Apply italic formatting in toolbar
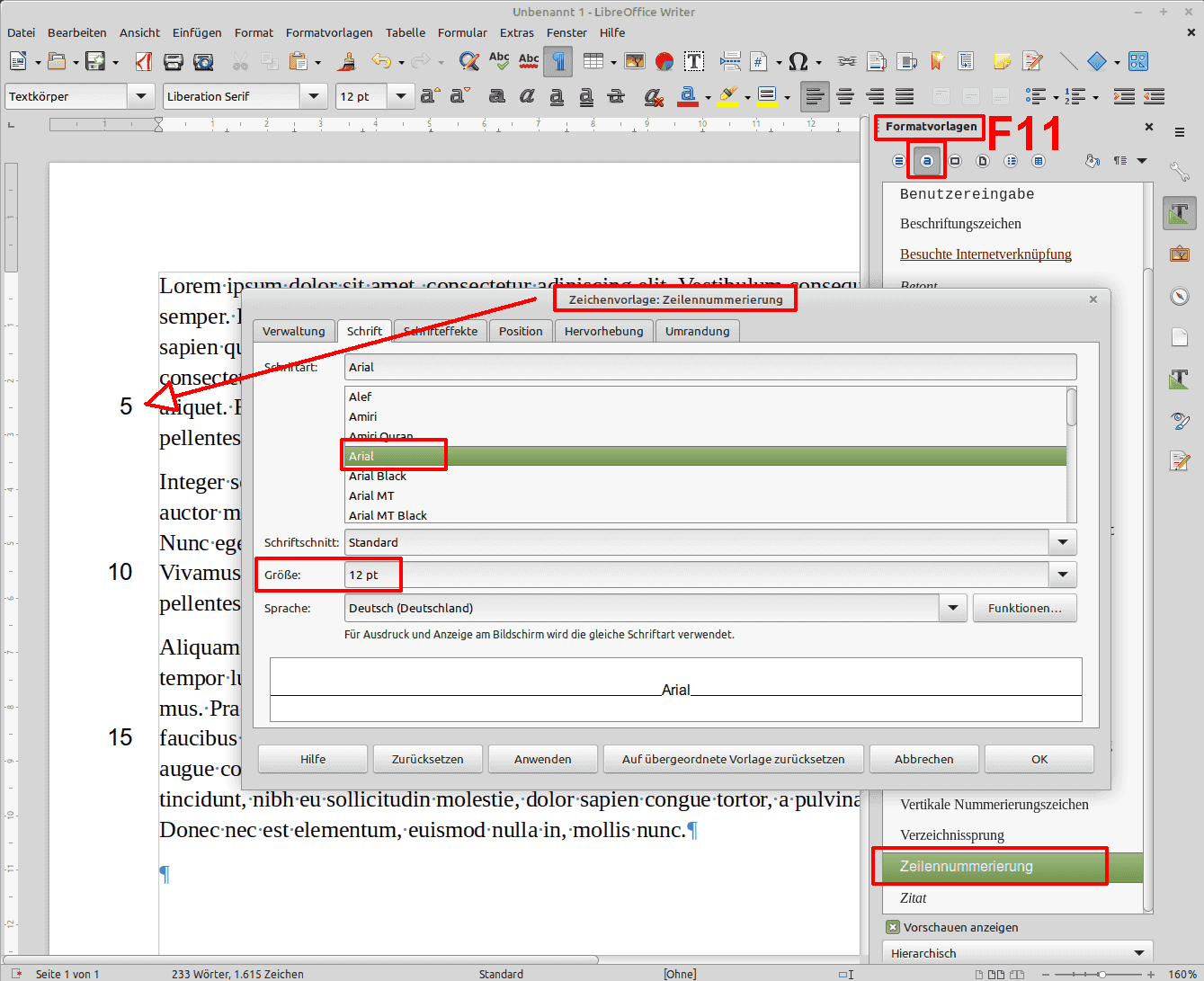Screen dimensions: 1204x981 [x=527, y=96]
